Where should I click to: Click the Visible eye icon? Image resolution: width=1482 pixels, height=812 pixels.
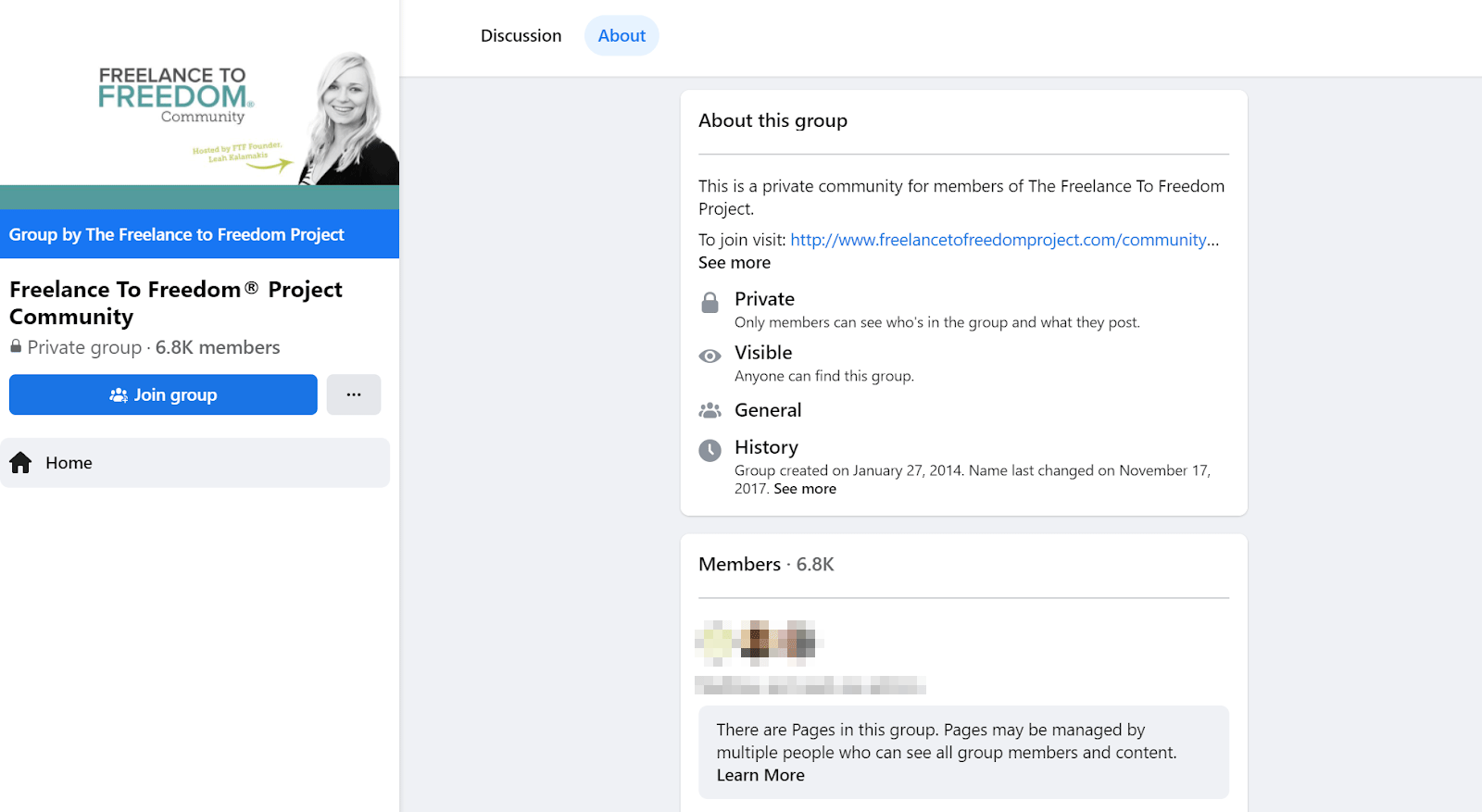click(x=710, y=356)
